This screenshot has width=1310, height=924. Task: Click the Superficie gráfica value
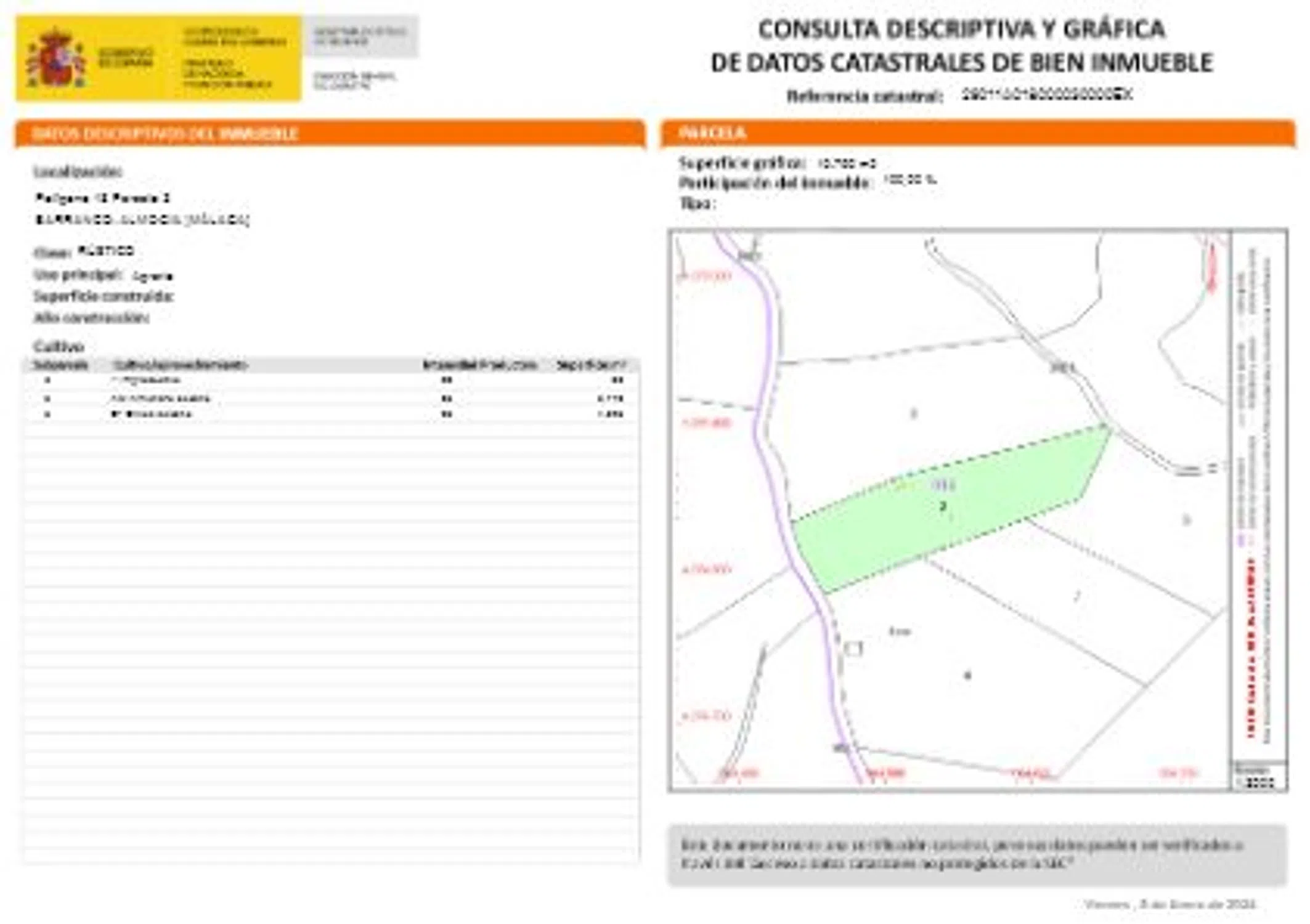coord(847,163)
